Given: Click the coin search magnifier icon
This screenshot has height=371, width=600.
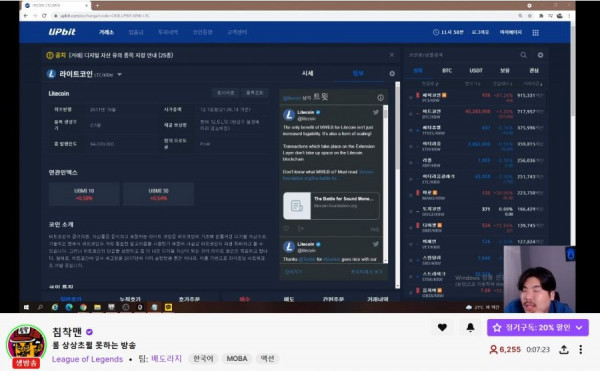Looking at the screenshot, I should (523, 55).
